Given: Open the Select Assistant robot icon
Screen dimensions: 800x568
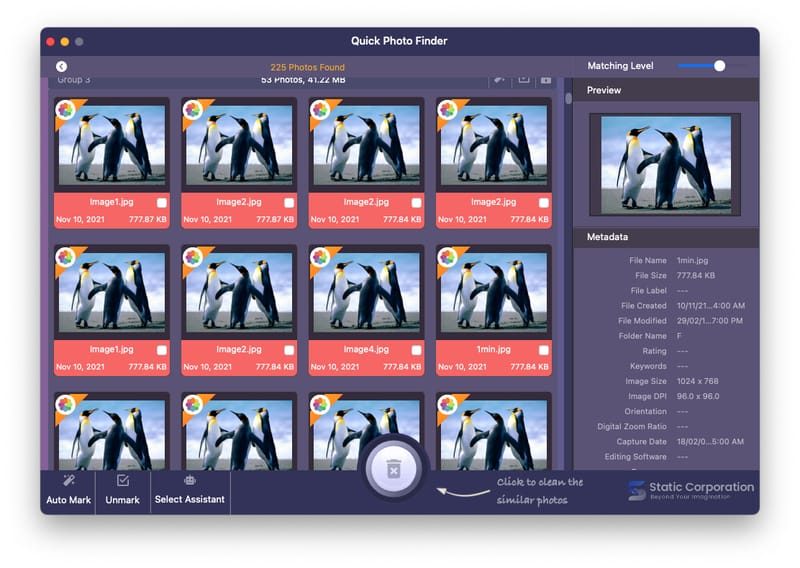Looking at the screenshot, I should [189, 480].
